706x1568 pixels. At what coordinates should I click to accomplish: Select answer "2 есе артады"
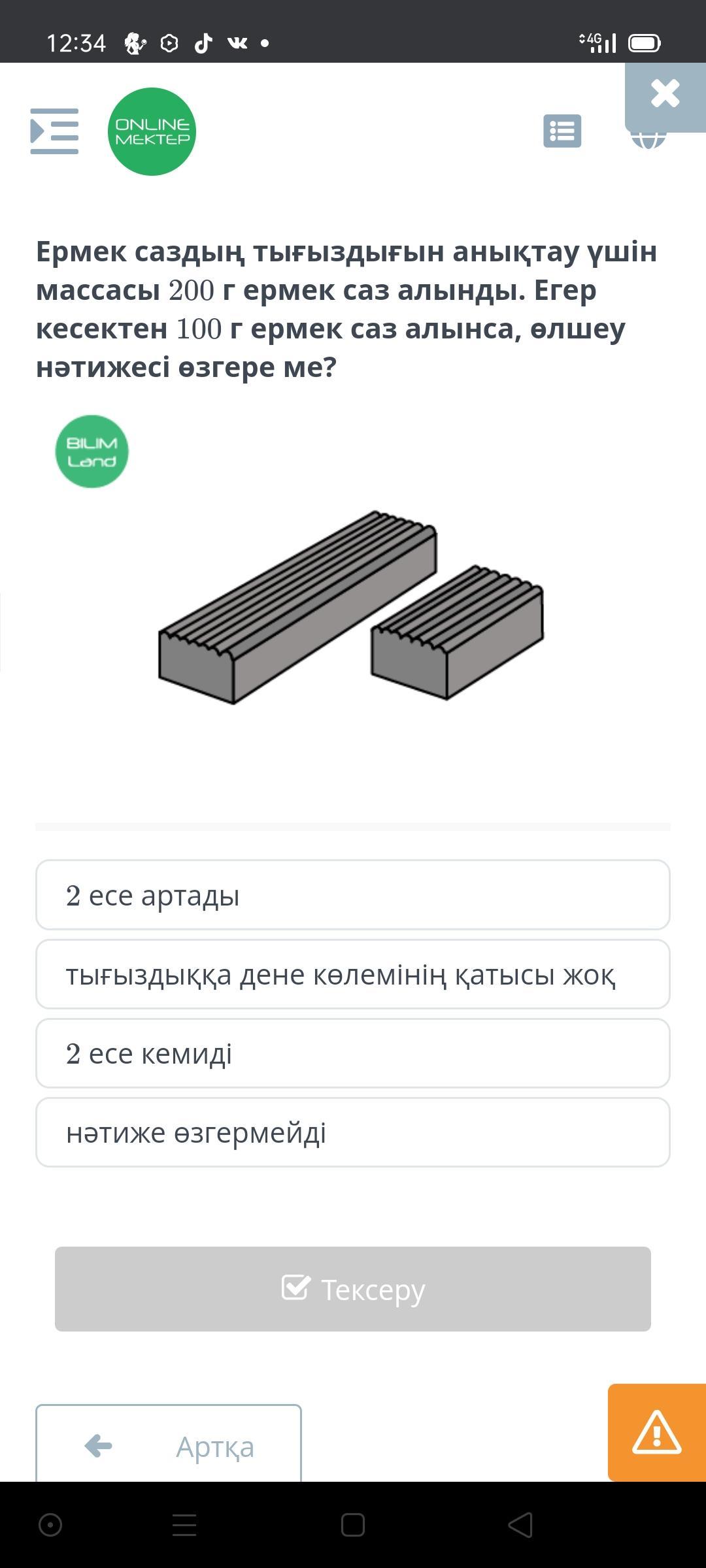[x=353, y=895]
